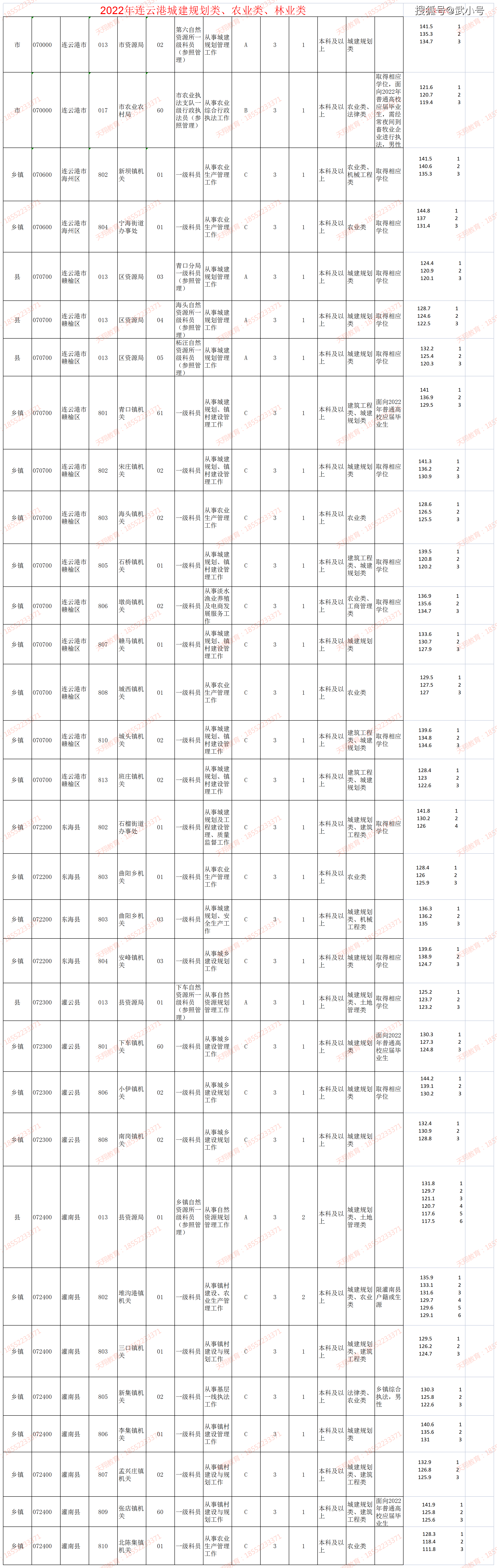Select the 农业类、机械工程类 major cell
This screenshot has height=1568, width=497.
click(360, 175)
